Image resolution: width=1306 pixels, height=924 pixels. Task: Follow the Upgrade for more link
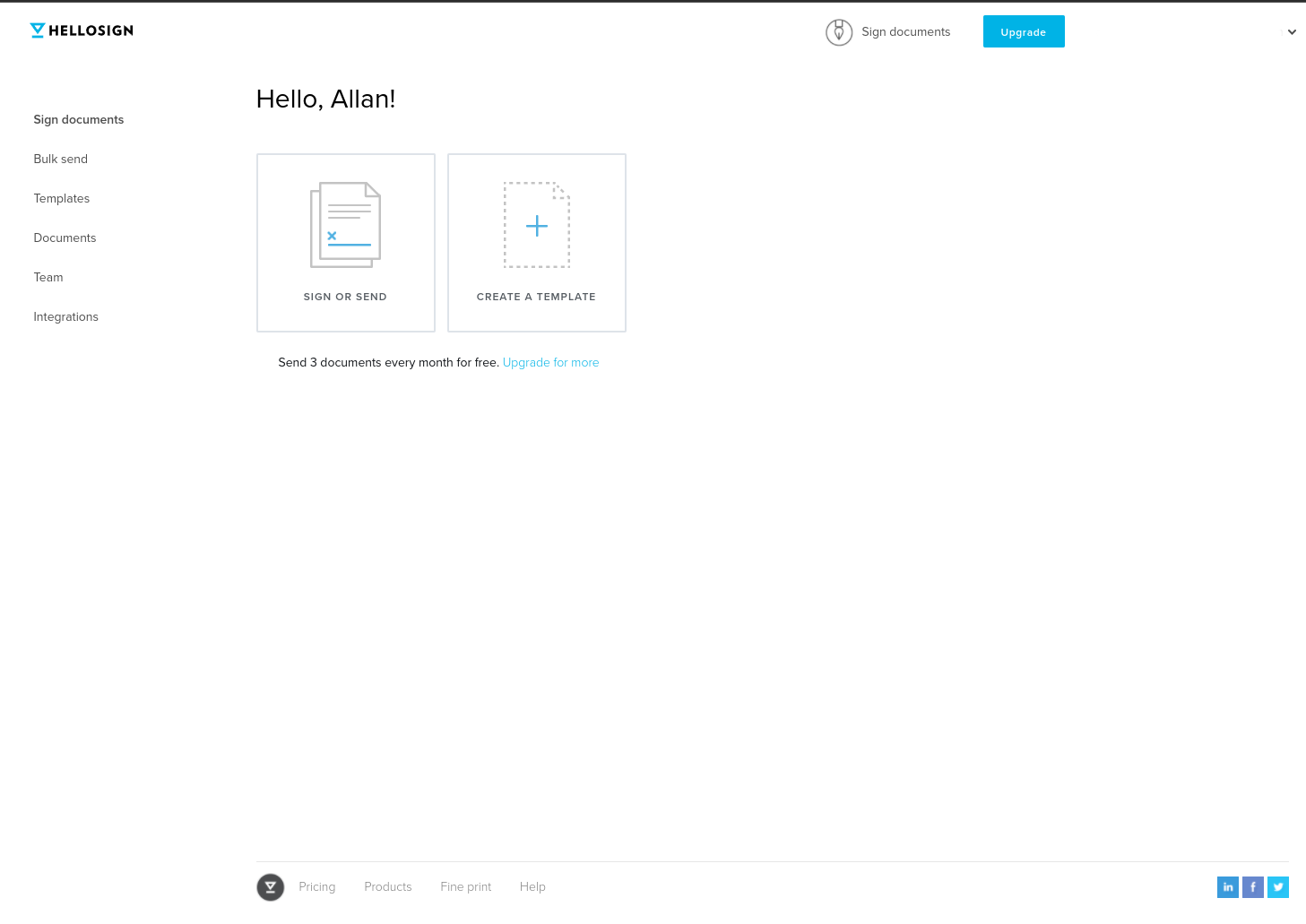click(550, 362)
